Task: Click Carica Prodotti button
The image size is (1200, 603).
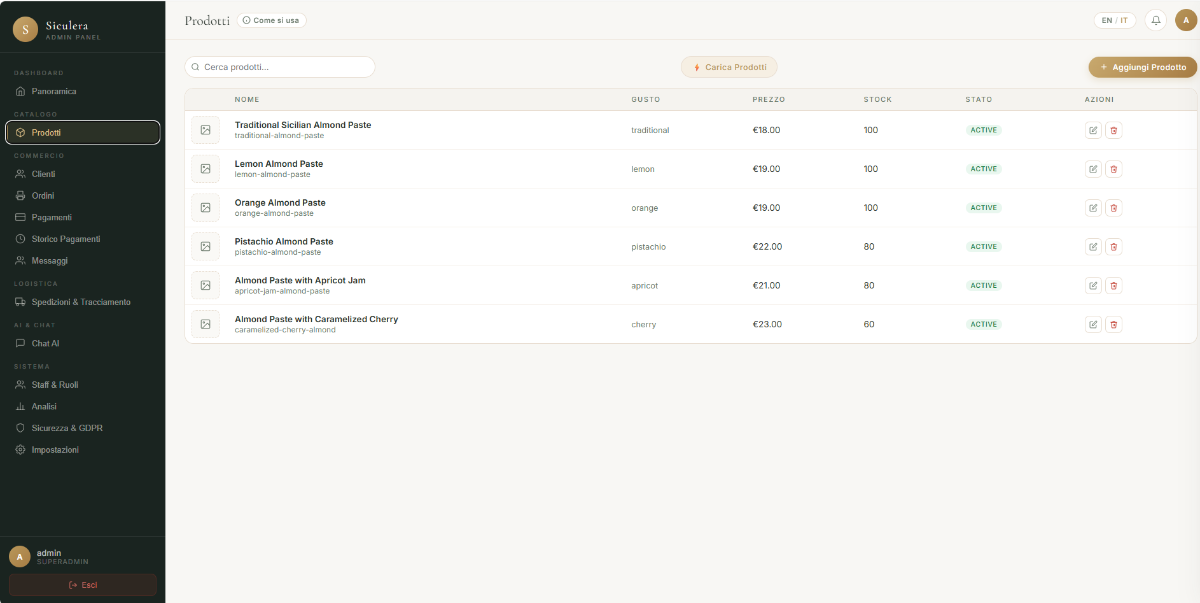Action: click(729, 67)
